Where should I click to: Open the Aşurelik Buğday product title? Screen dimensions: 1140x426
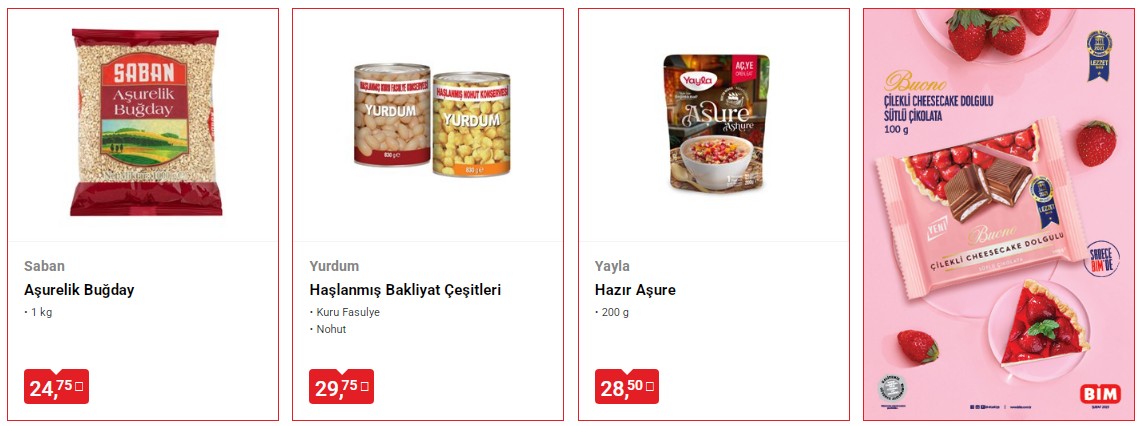tap(79, 290)
